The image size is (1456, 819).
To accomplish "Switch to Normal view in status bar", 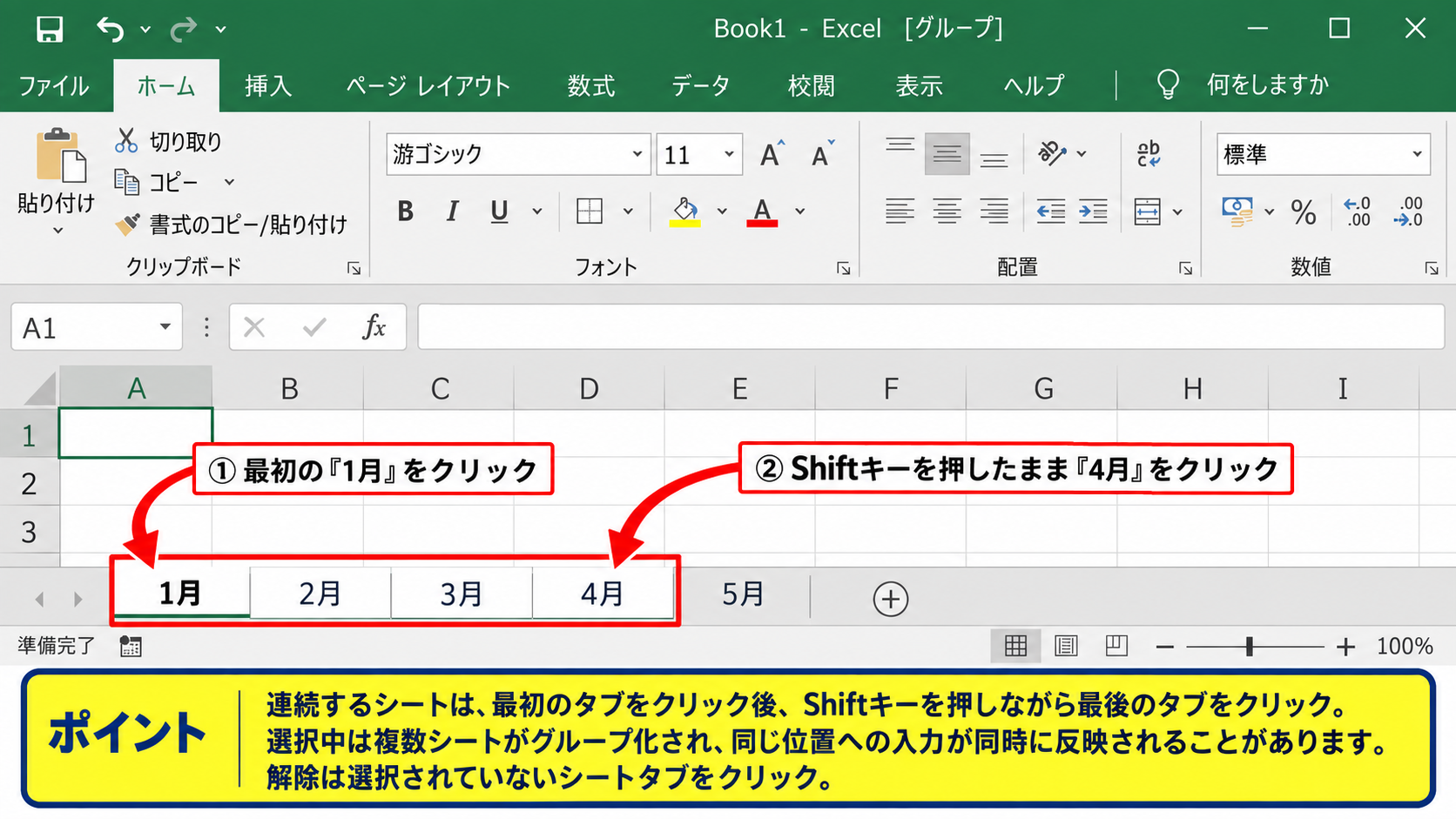I will click(1015, 646).
